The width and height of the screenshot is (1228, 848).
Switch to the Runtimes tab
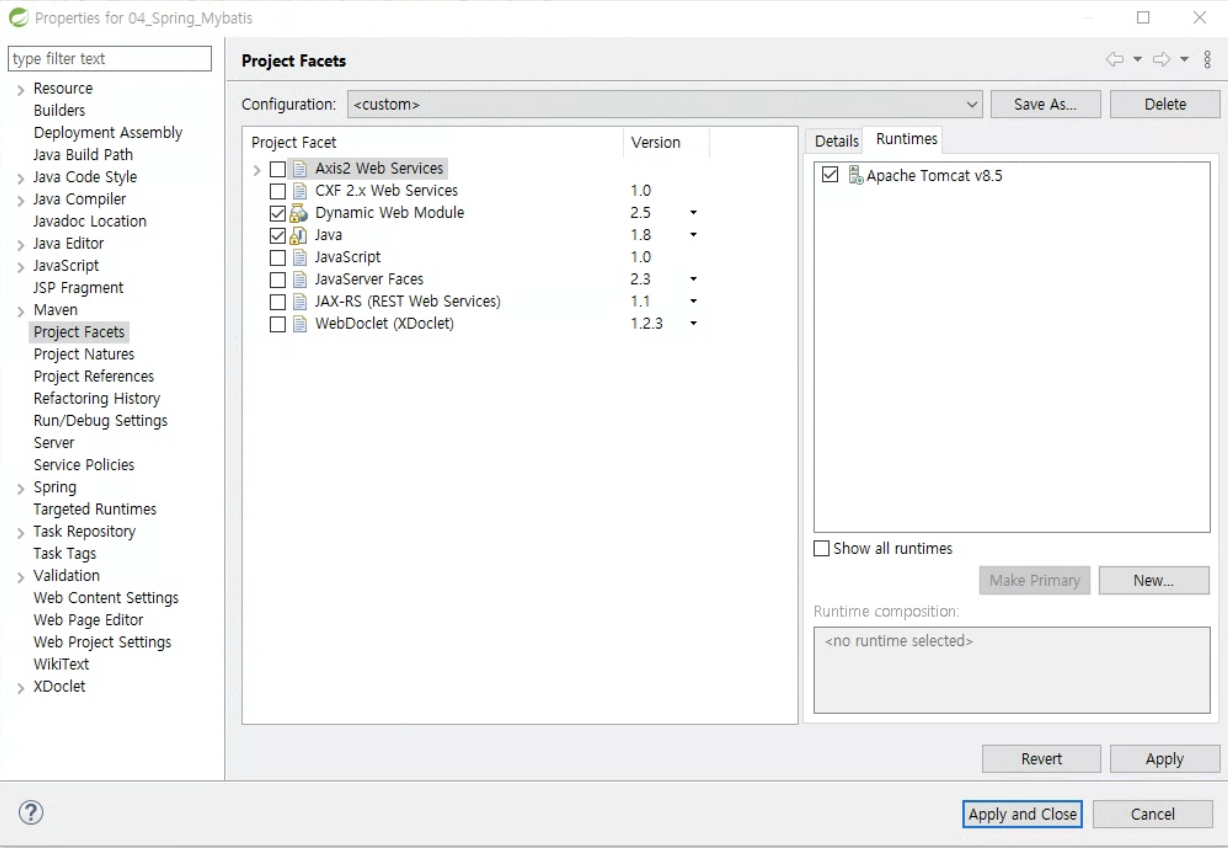point(906,139)
